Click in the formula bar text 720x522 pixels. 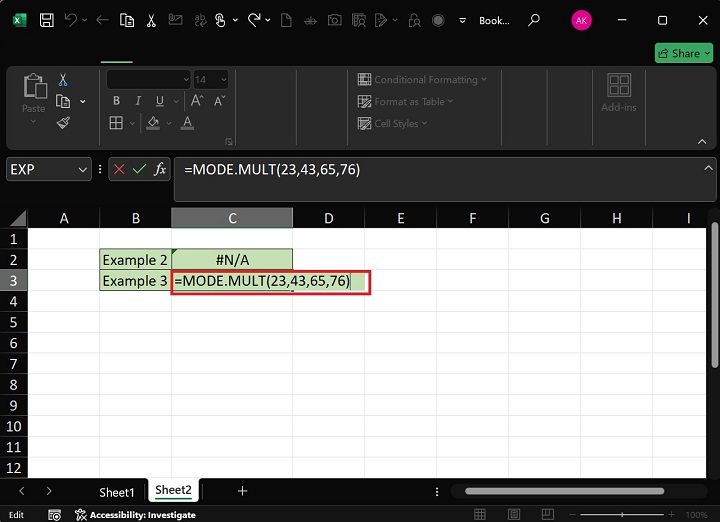(x=272, y=170)
